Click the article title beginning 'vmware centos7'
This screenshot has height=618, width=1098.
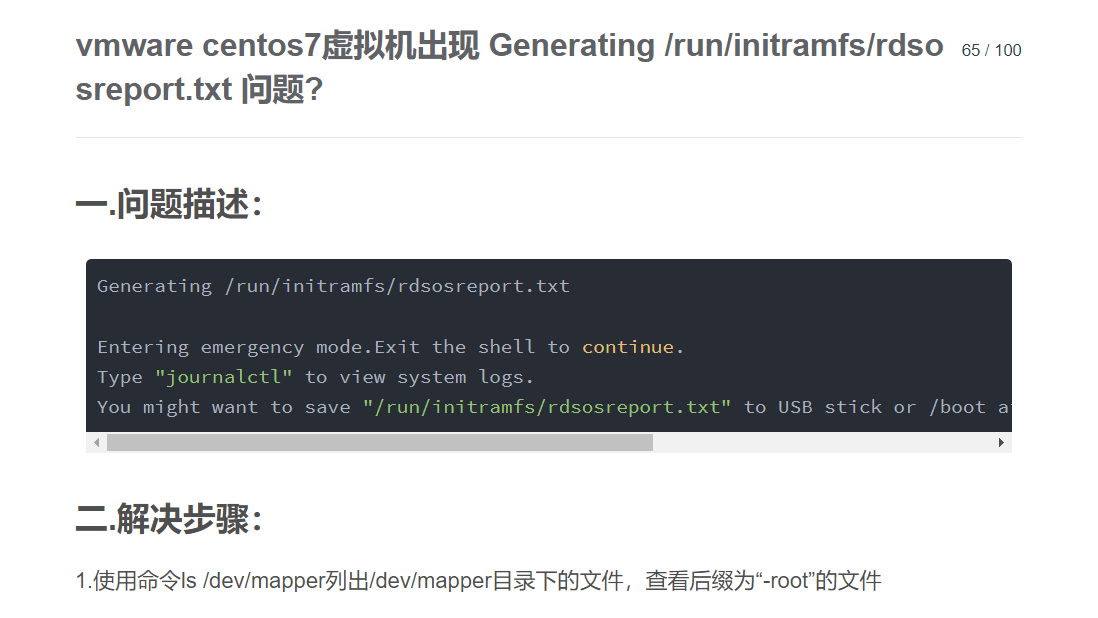pos(509,67)
